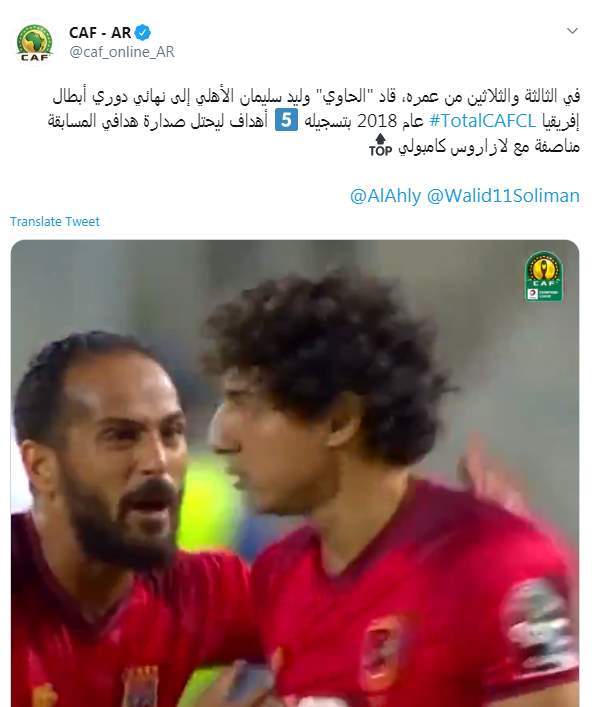Image resolution: width=608 pixels, height=707 pixels.
Task: Open the @caf_online_AR handle
Action: tap(122, 52)
